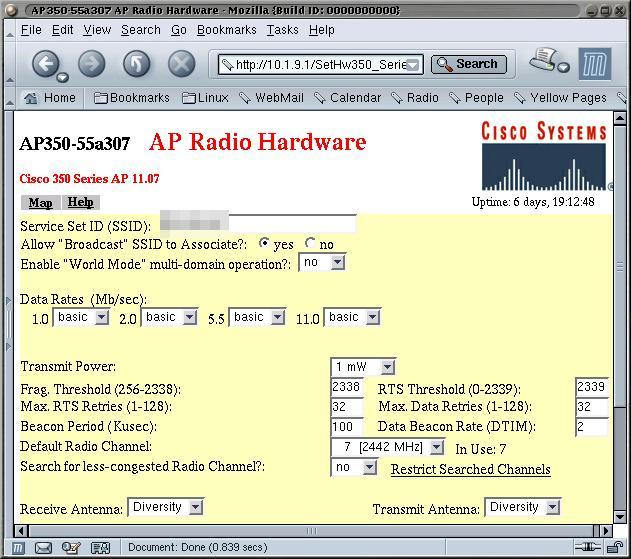Open the People bookmark
The width and height of the screenshot is (631, 559).
point(476,98)
